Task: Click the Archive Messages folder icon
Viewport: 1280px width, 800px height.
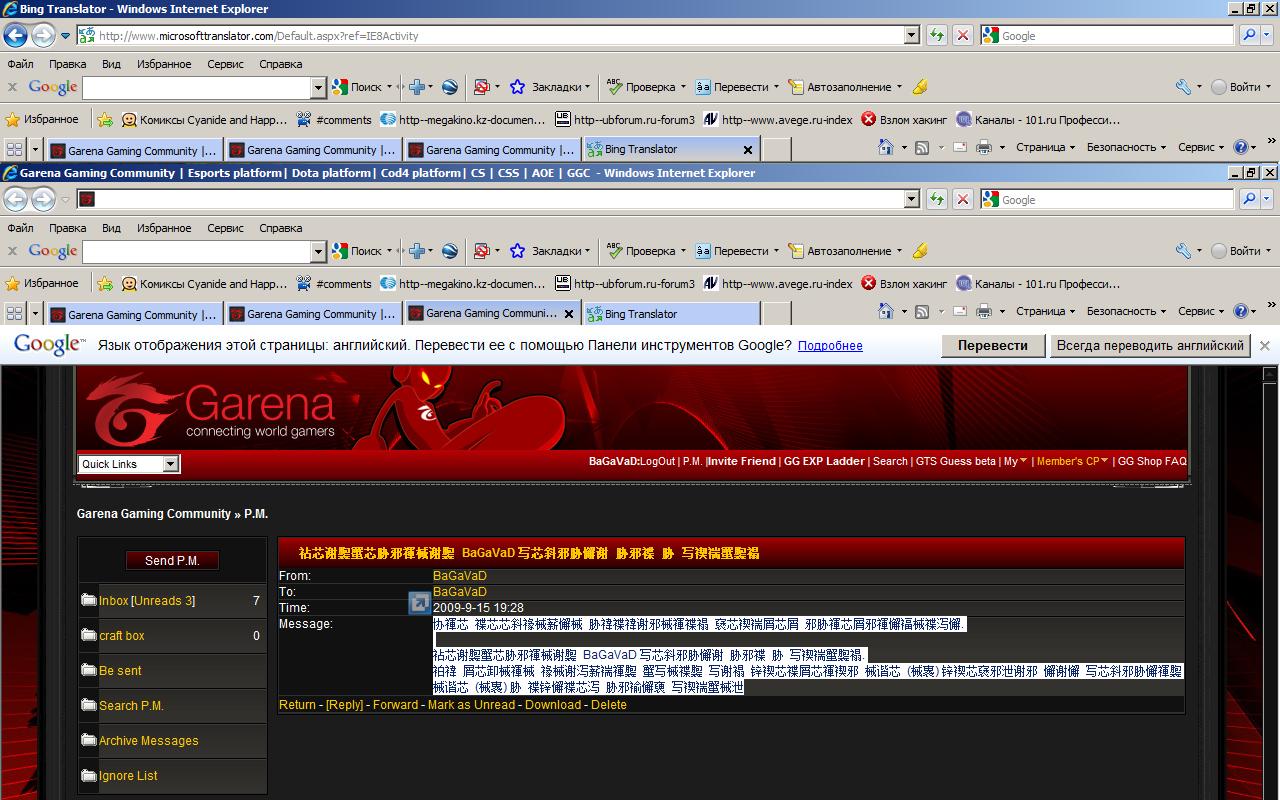Action: (x=89, y=740)
